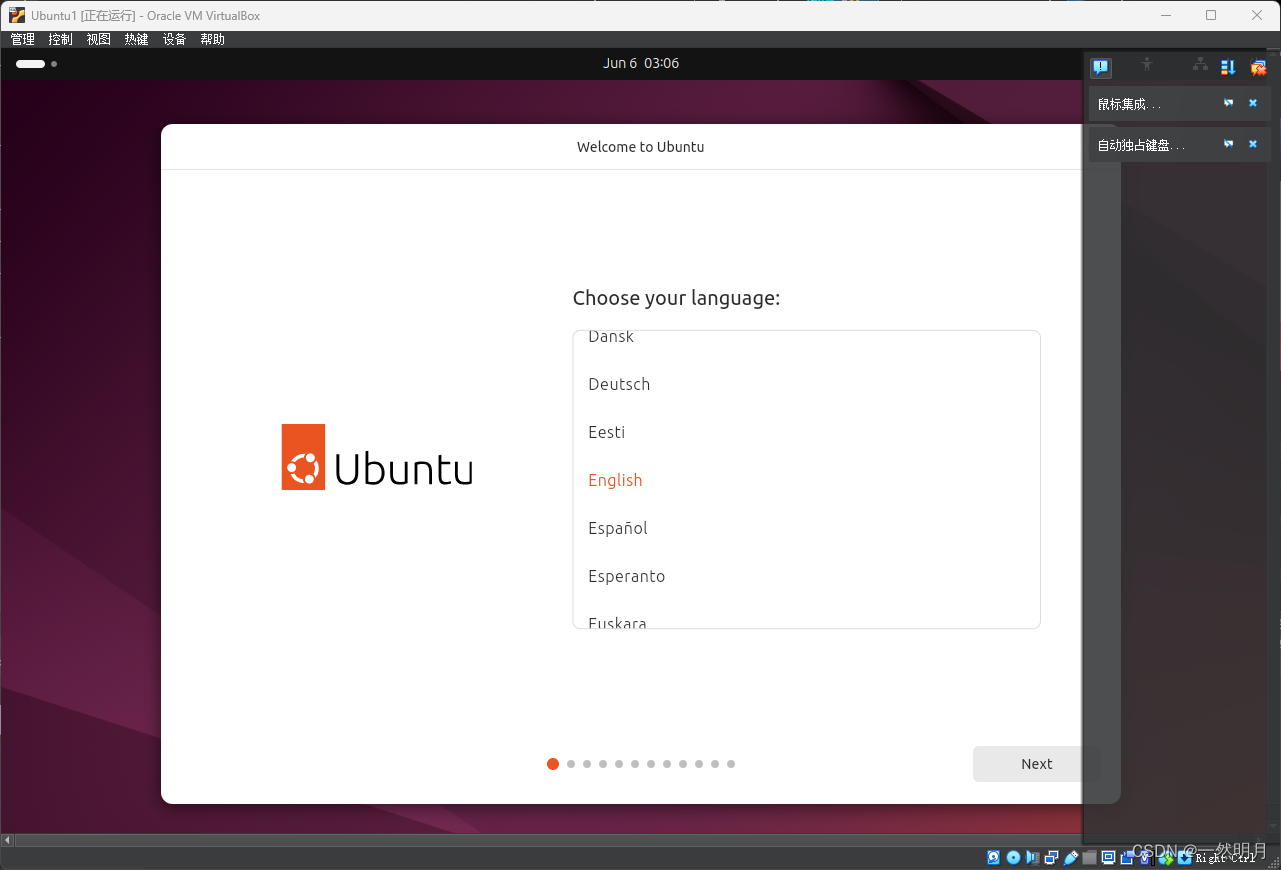The height and width of the screenshot is (870, 1281).
Task: Click the VirtualBox app icon in title bar
Action: tap(17, 15)
